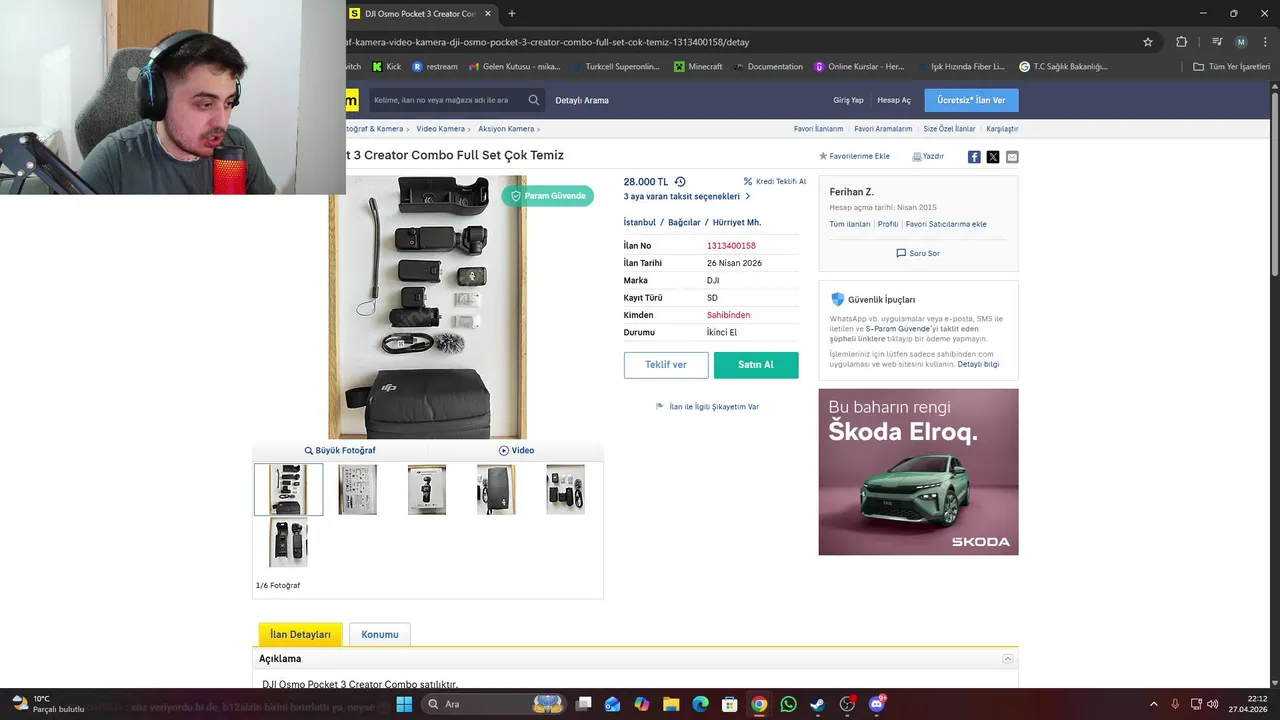Open the Gelen Kutusu Gmail bookmark
Viewport: 1280px width, 720px height.
514,67
